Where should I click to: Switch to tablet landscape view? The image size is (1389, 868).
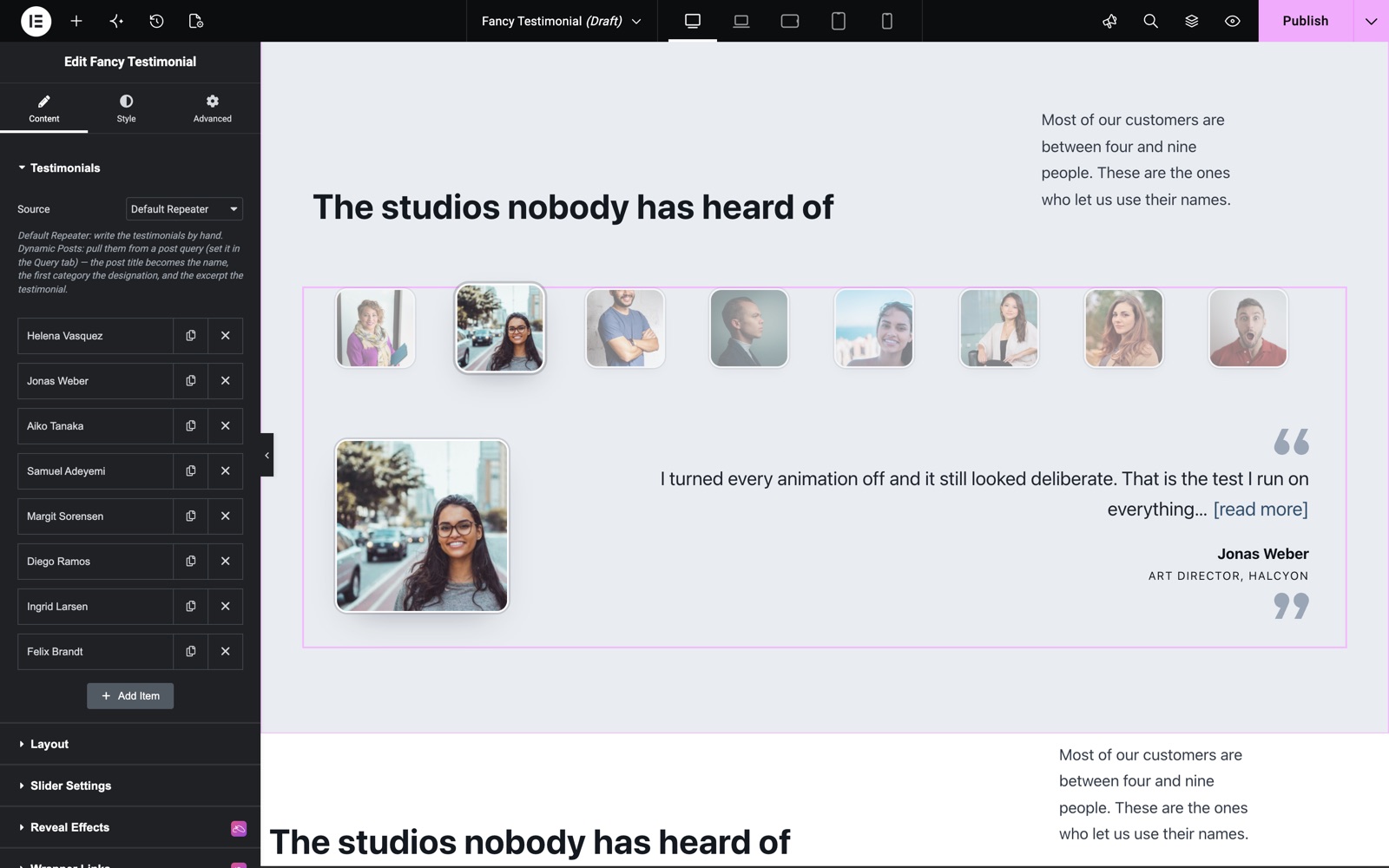click(790, 21)
